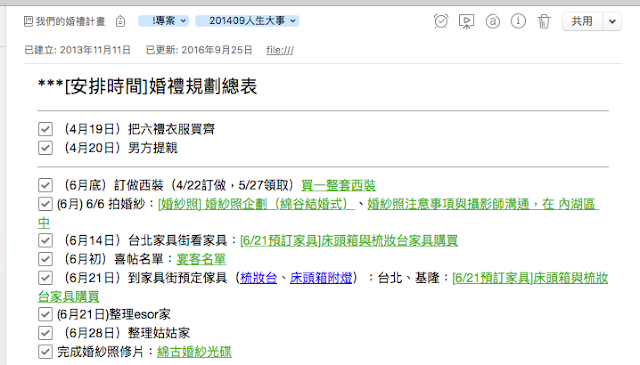The width and height of the screenshot is (640, 365).
Task: Click text (4月20日) 男方提親
Action: 121,148
